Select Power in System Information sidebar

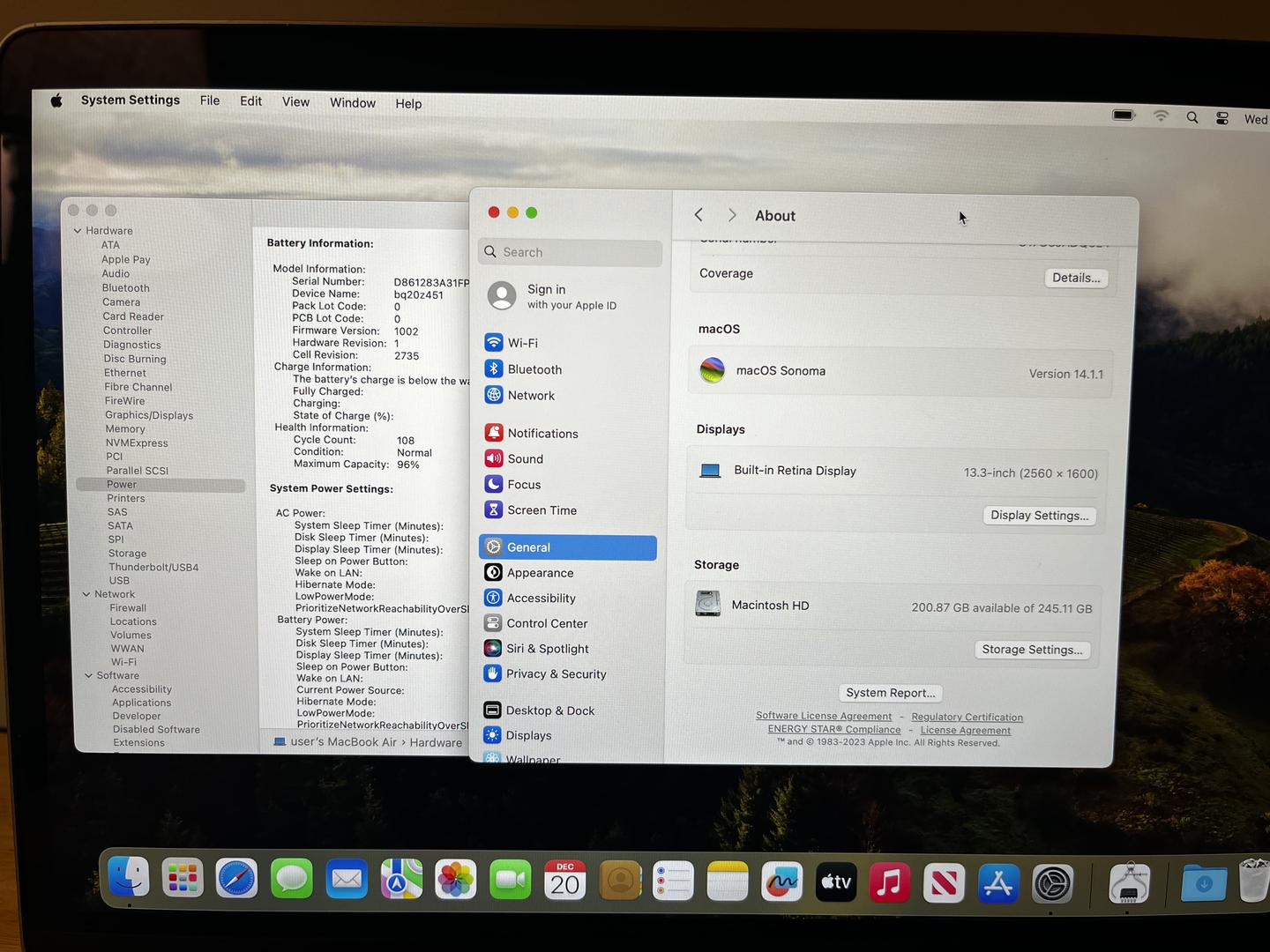point(161,485)
